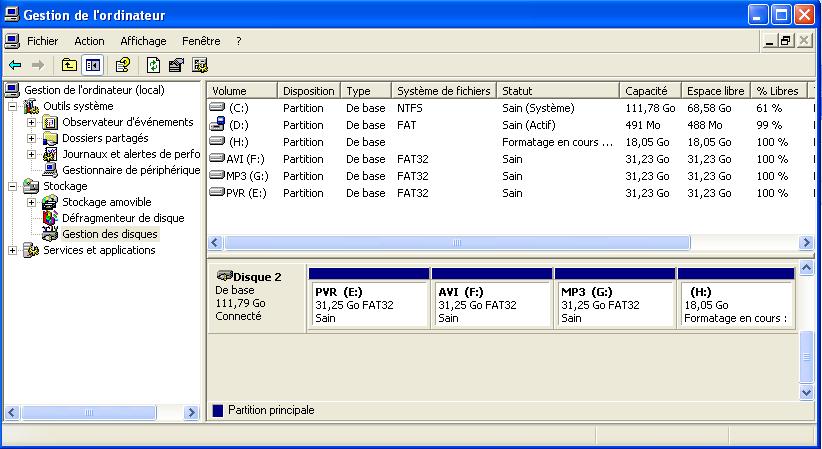822x449 pixels.
Task: Click the Disposition column header
Action: click(x=309, y=91)
